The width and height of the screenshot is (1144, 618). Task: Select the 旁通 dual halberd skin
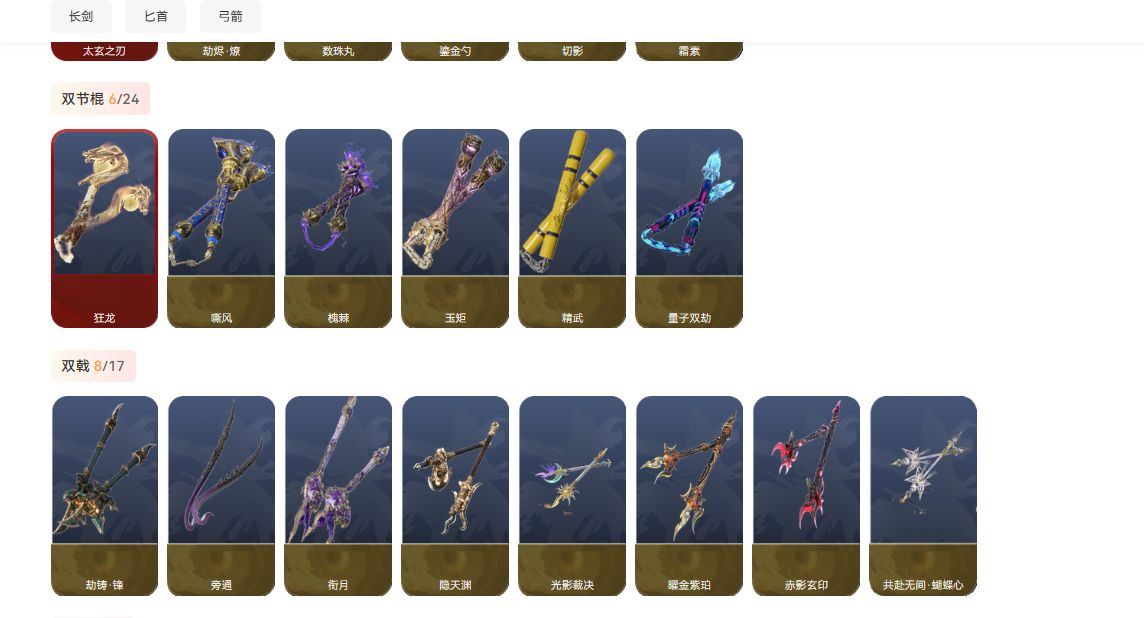pyautogui.click(x=221, y=495)
